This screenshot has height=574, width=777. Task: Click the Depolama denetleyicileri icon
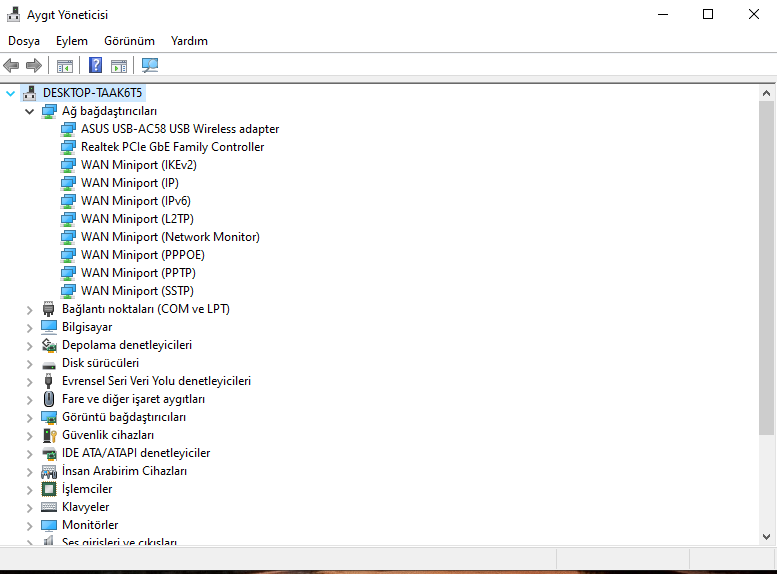(x=49, y=345)
